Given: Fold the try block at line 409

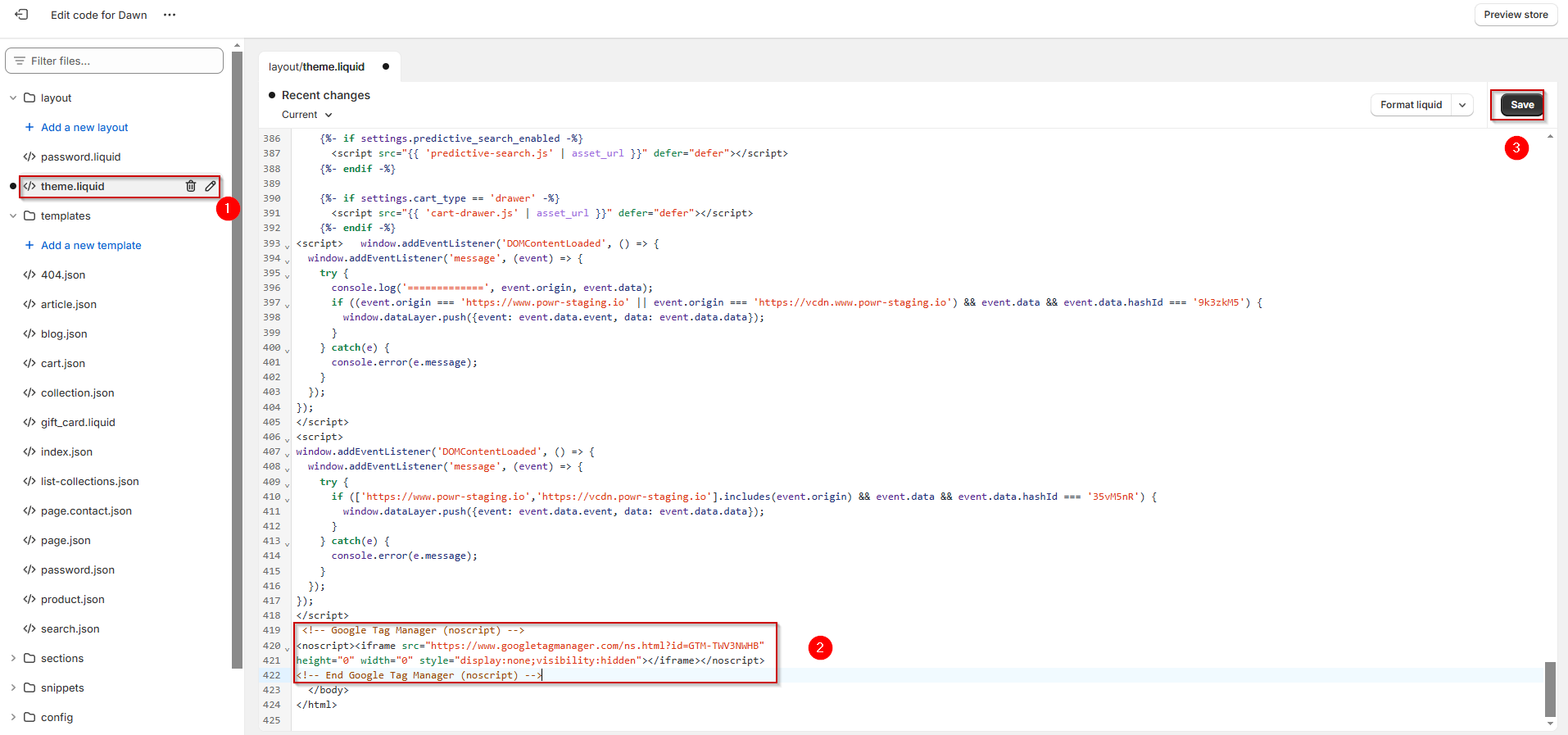Looking at the screenshot, I should tap(288, 483).
